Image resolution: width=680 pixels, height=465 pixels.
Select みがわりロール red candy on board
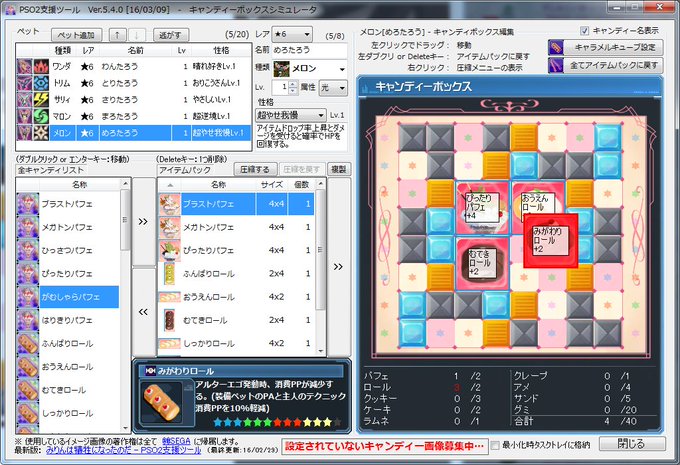point(551,240)
